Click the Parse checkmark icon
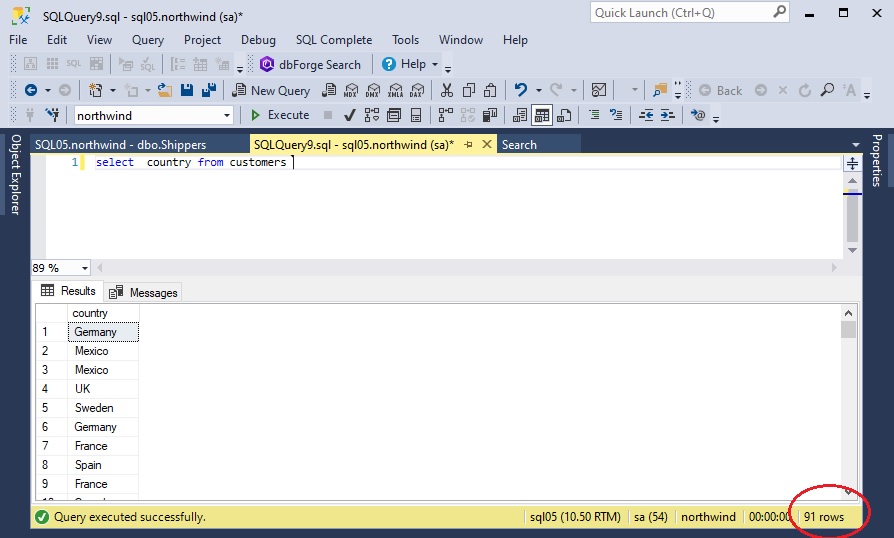The width and height of the screenshot is (894, 538). click(x=350, y=116)
